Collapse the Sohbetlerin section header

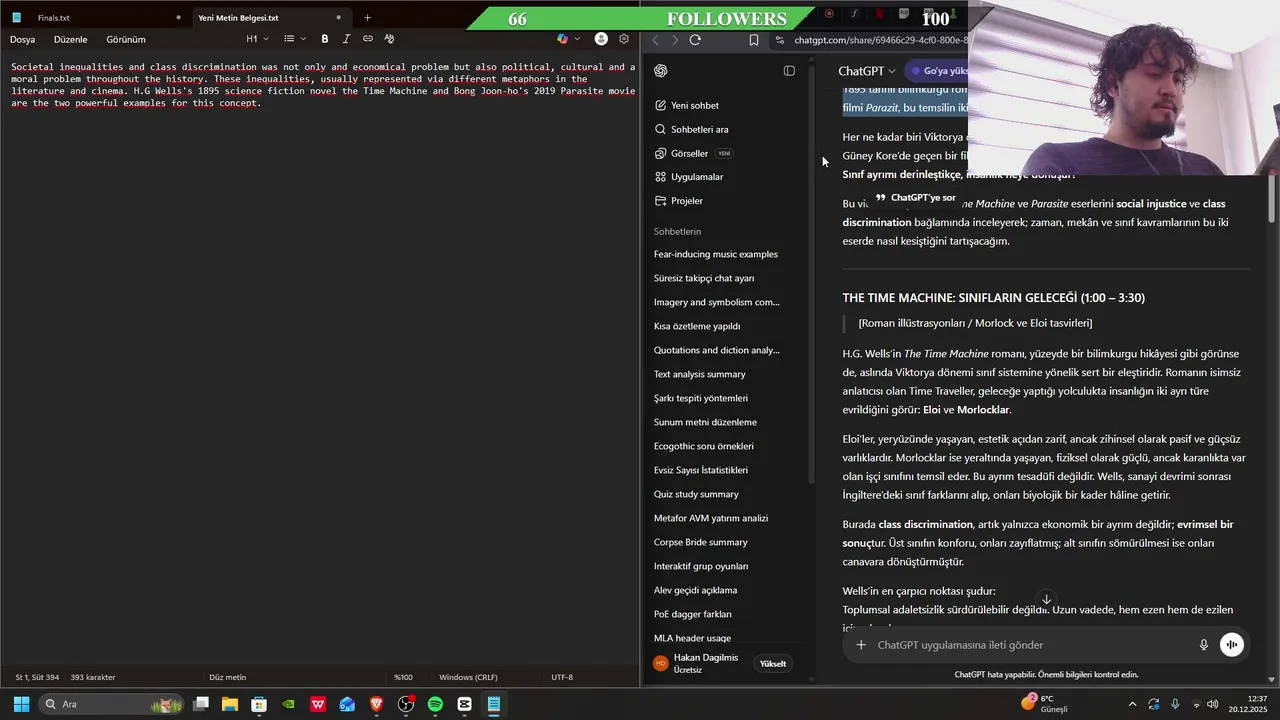[677, 231]
